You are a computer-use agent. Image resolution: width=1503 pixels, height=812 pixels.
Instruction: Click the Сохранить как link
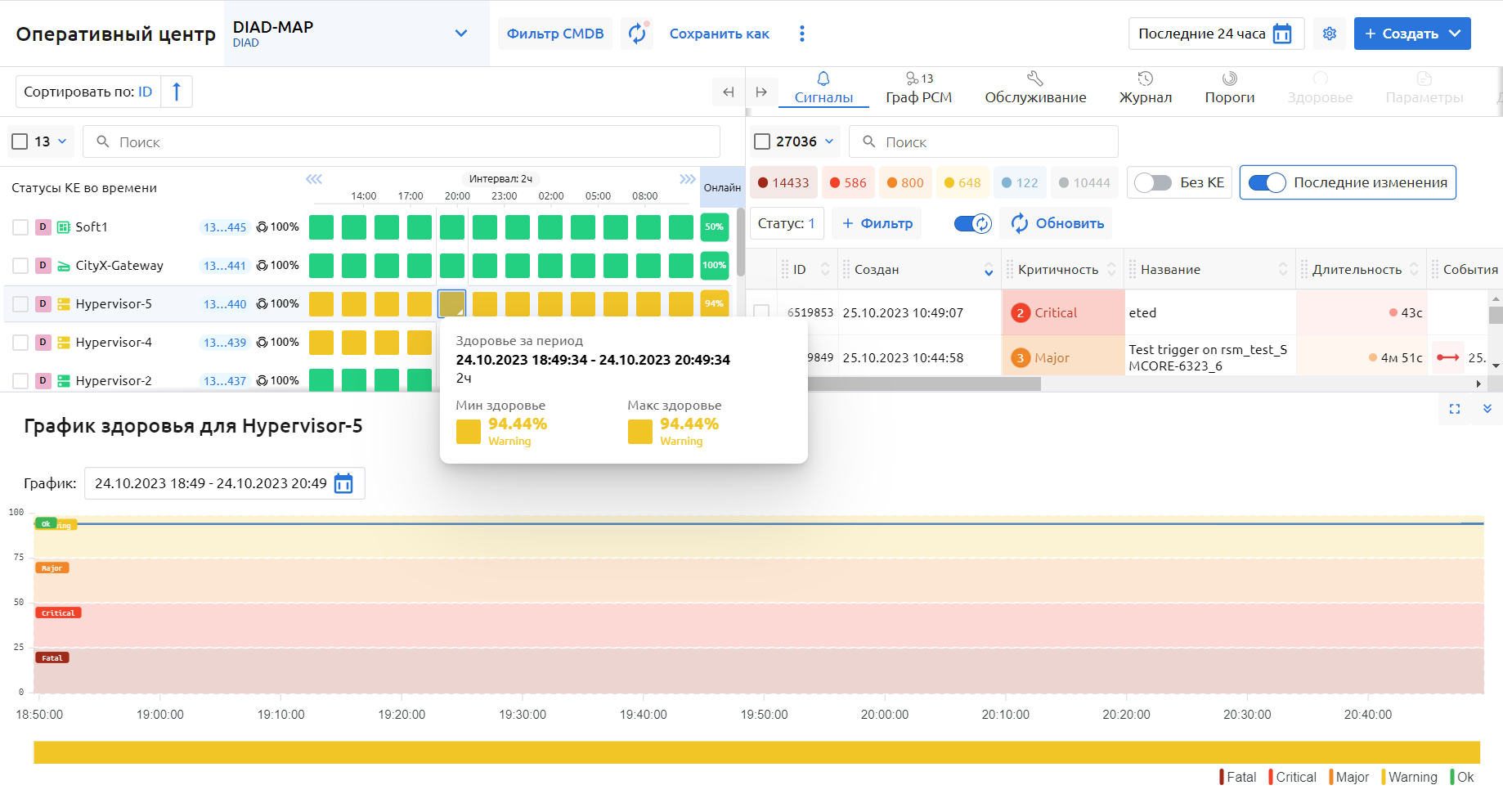pyautogui.click(x=719, y=34)
